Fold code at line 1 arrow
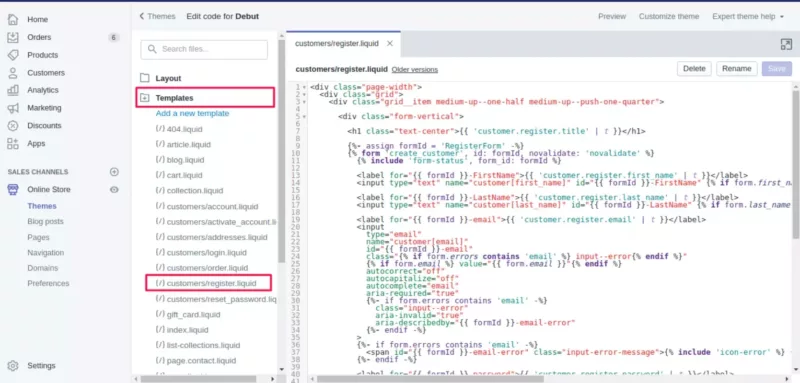 305,87
